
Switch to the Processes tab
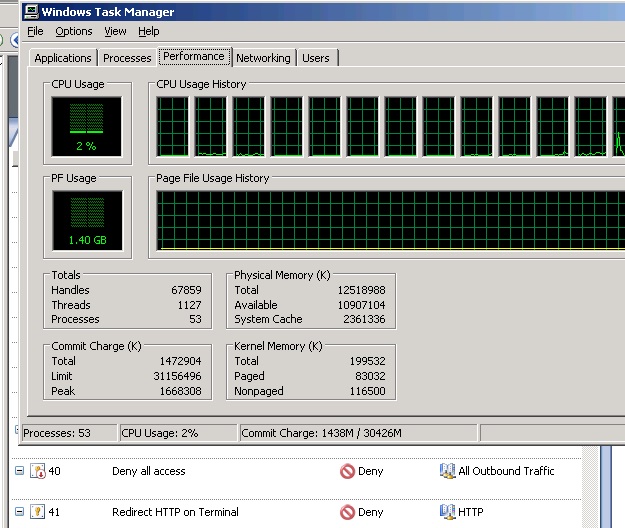(127, 58)
